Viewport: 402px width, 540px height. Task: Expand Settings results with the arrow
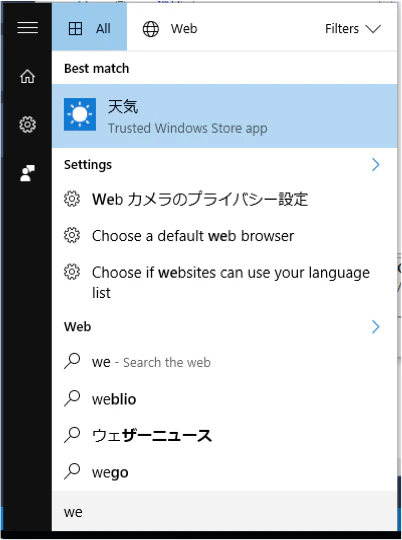point(375,165)
